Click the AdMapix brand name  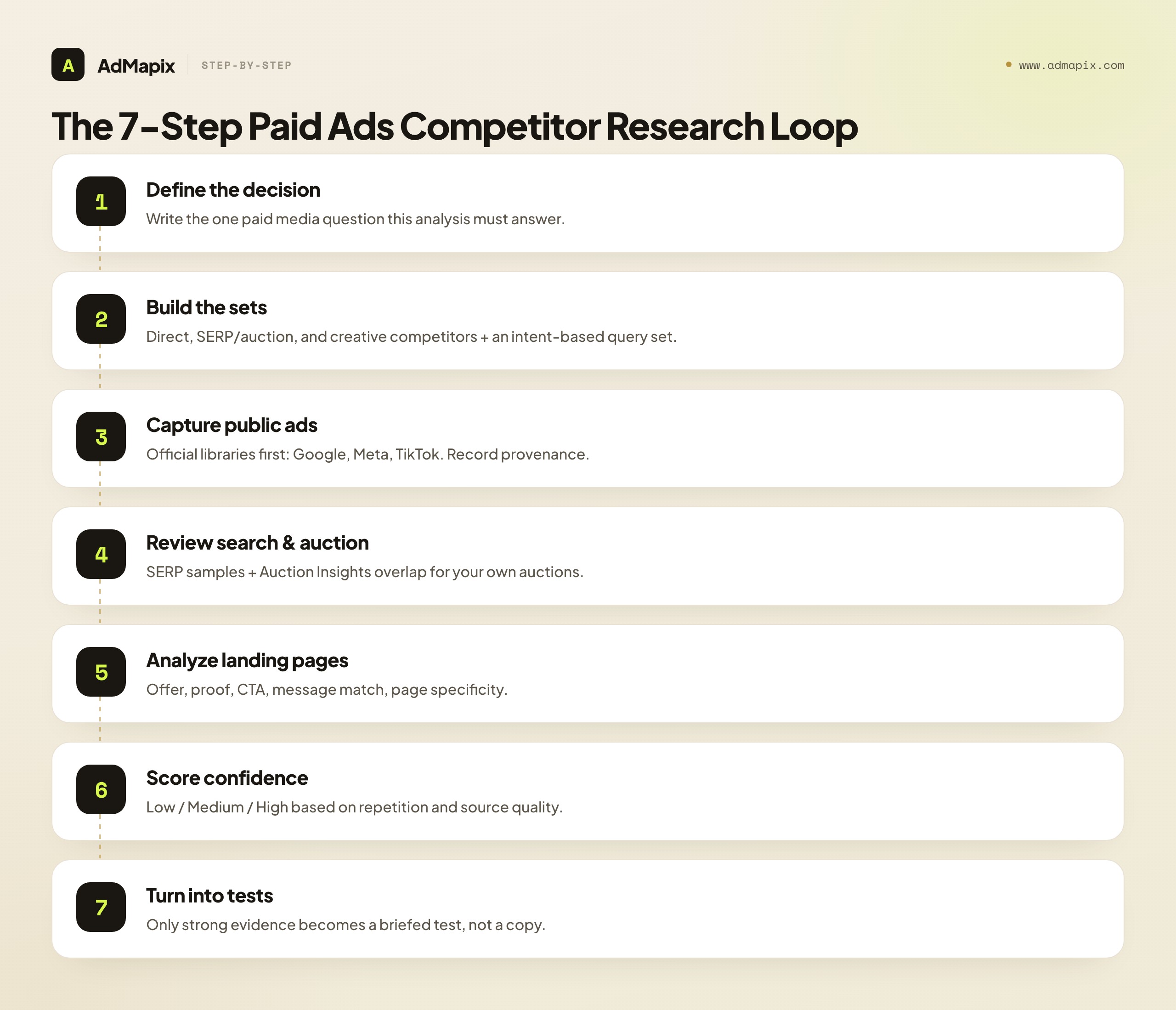tap(136, 66)
